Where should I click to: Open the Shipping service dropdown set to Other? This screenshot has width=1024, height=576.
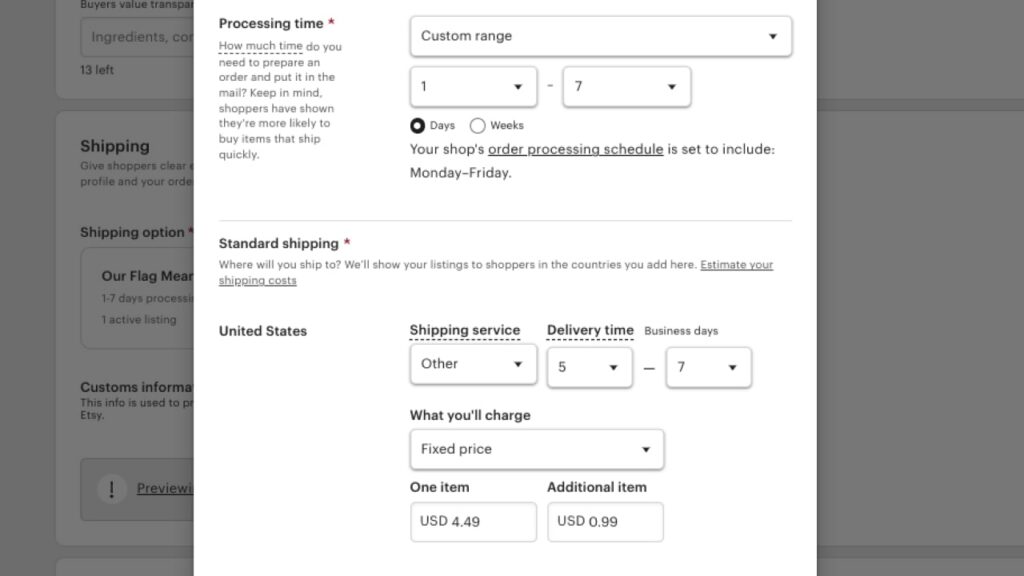tap(472, 364)
